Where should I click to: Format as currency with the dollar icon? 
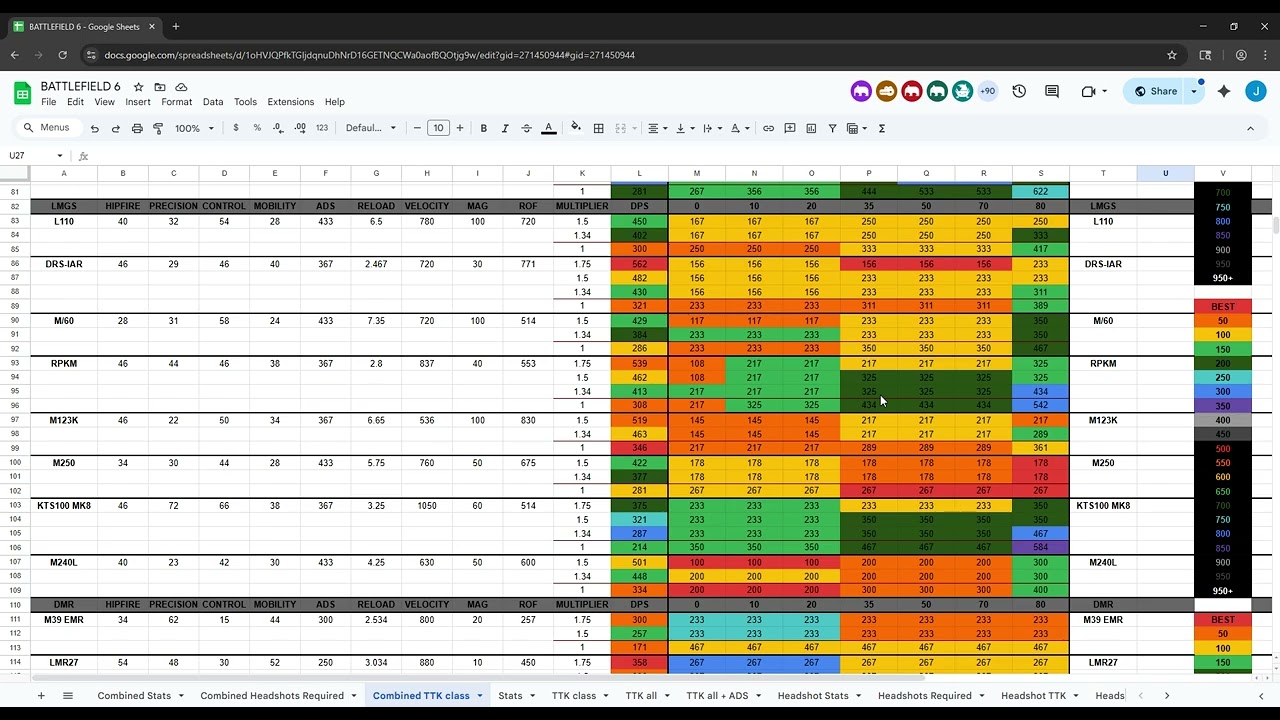pyautogui.click(x=236, y=128)
